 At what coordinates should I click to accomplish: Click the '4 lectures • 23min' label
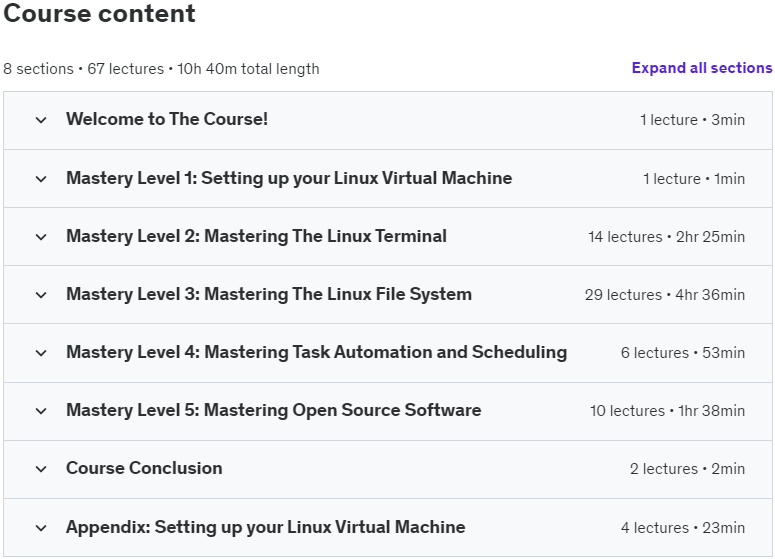tap(683, 528)
